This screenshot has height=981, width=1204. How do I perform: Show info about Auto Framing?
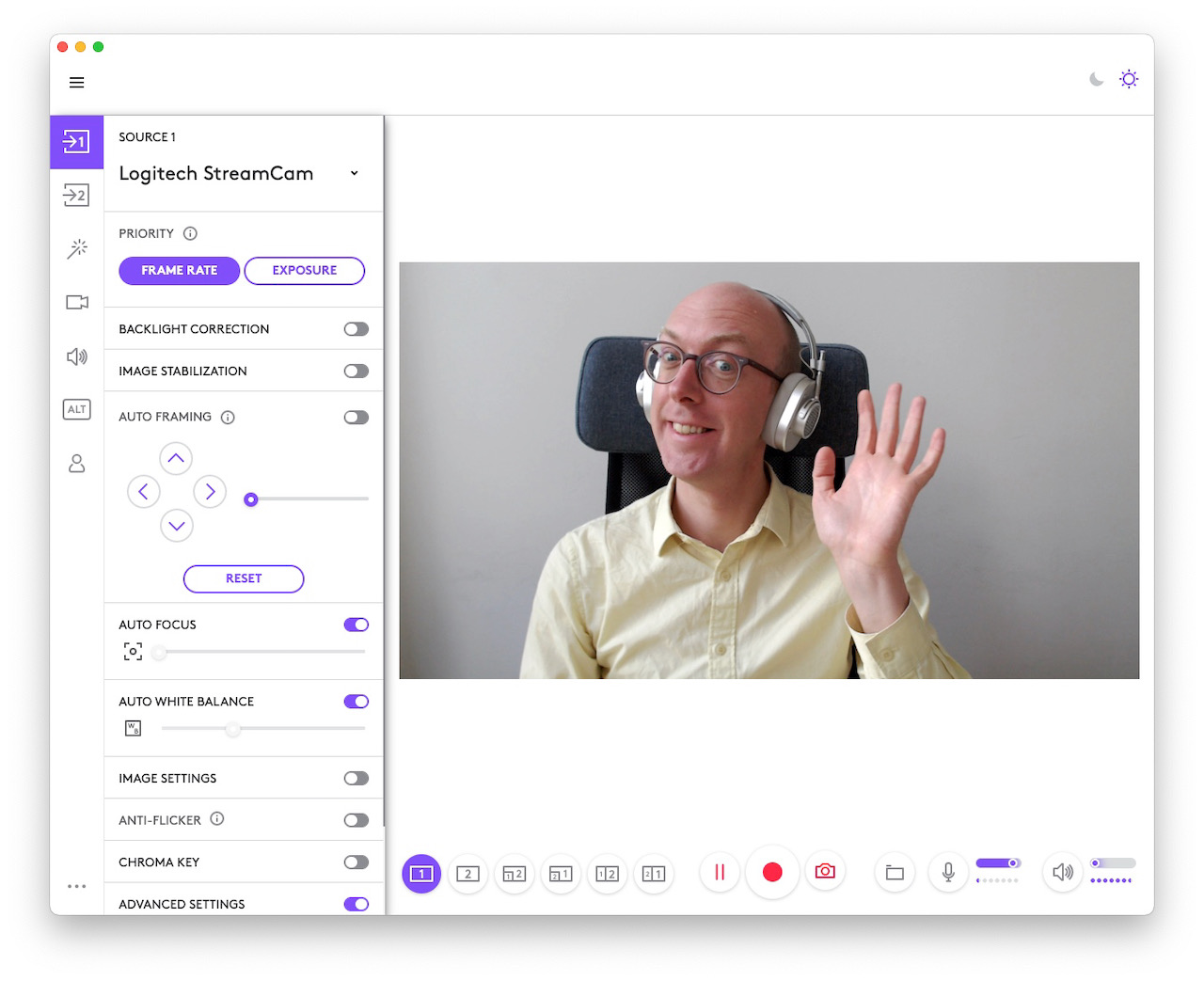(228, 418)
